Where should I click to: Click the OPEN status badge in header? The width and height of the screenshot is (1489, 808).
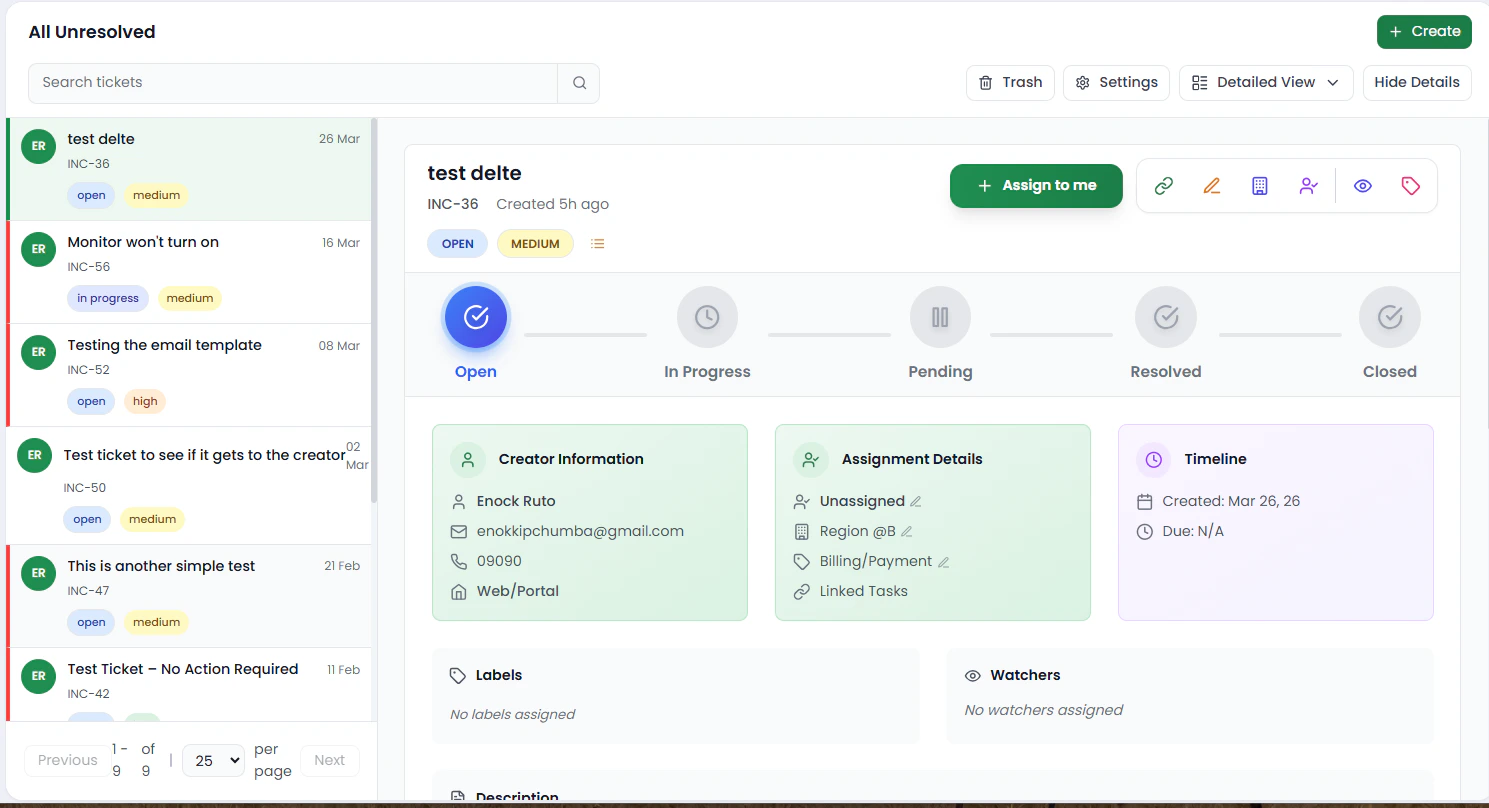(x=458, y=244)
